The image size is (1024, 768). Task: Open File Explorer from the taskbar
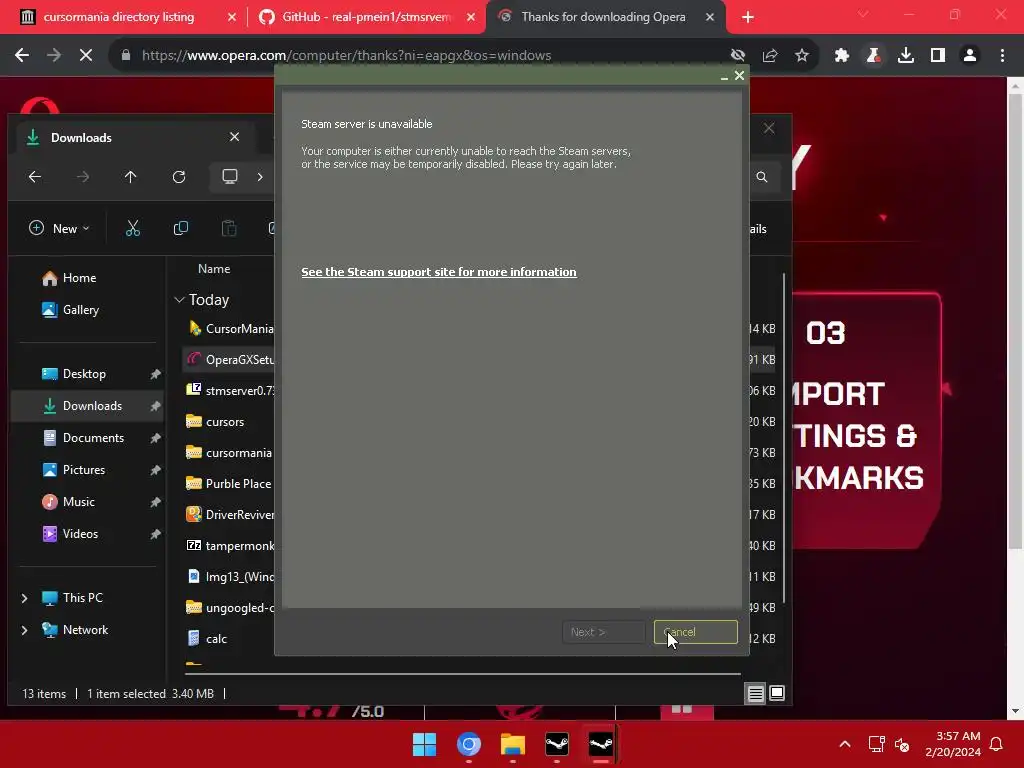513,744
